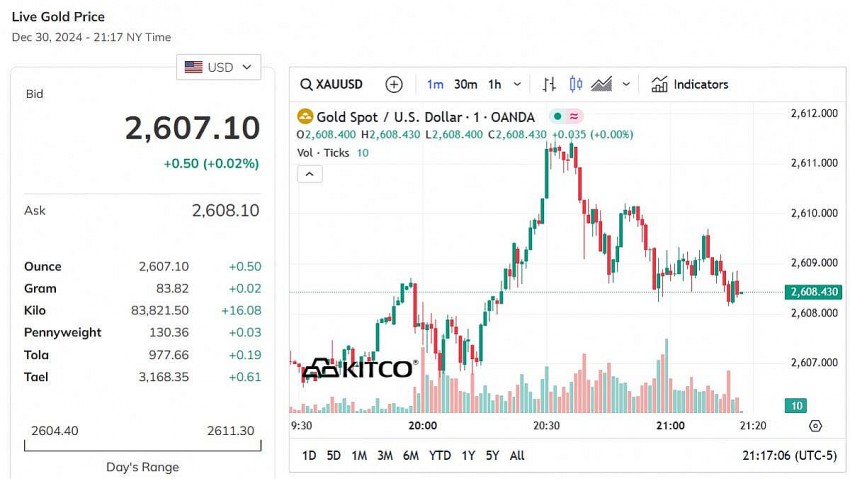Expand the chart style dropdown arrow
The width and height of the screenshot is (850, 479).
click(626, 85)
